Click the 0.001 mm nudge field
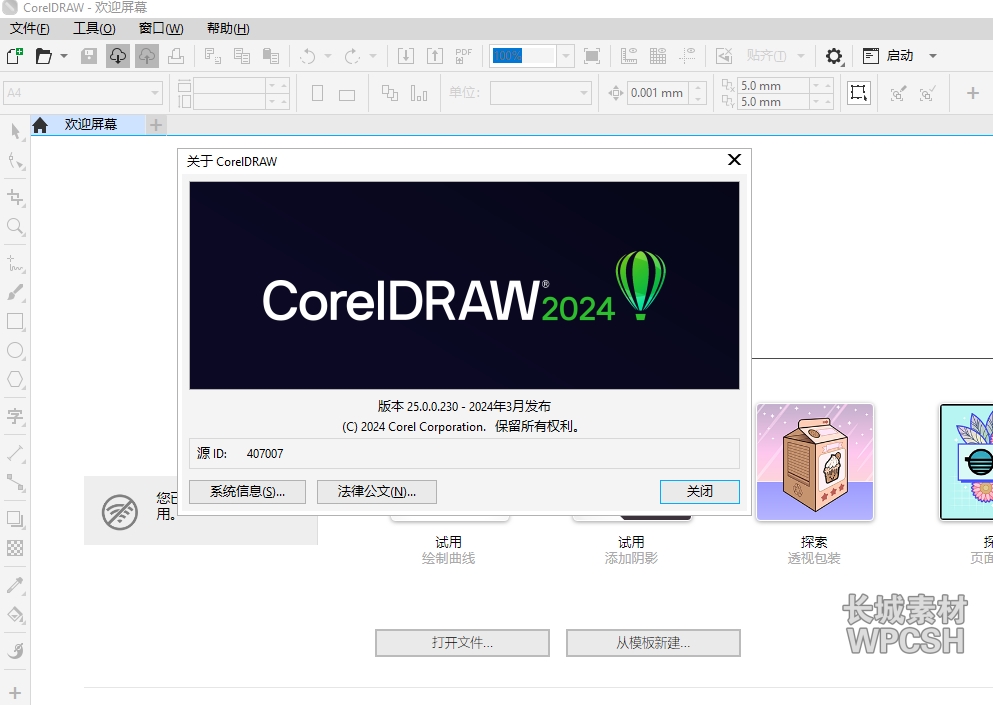993x705 pixels. (x=657, y=93)
